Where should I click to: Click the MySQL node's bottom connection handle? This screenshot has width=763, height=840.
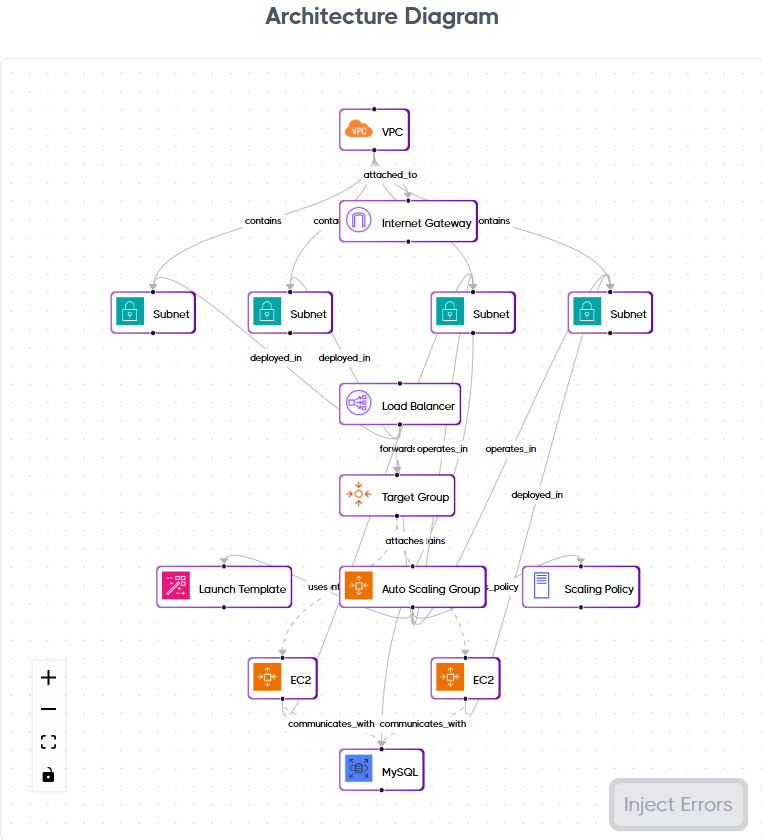pos(382,791)
